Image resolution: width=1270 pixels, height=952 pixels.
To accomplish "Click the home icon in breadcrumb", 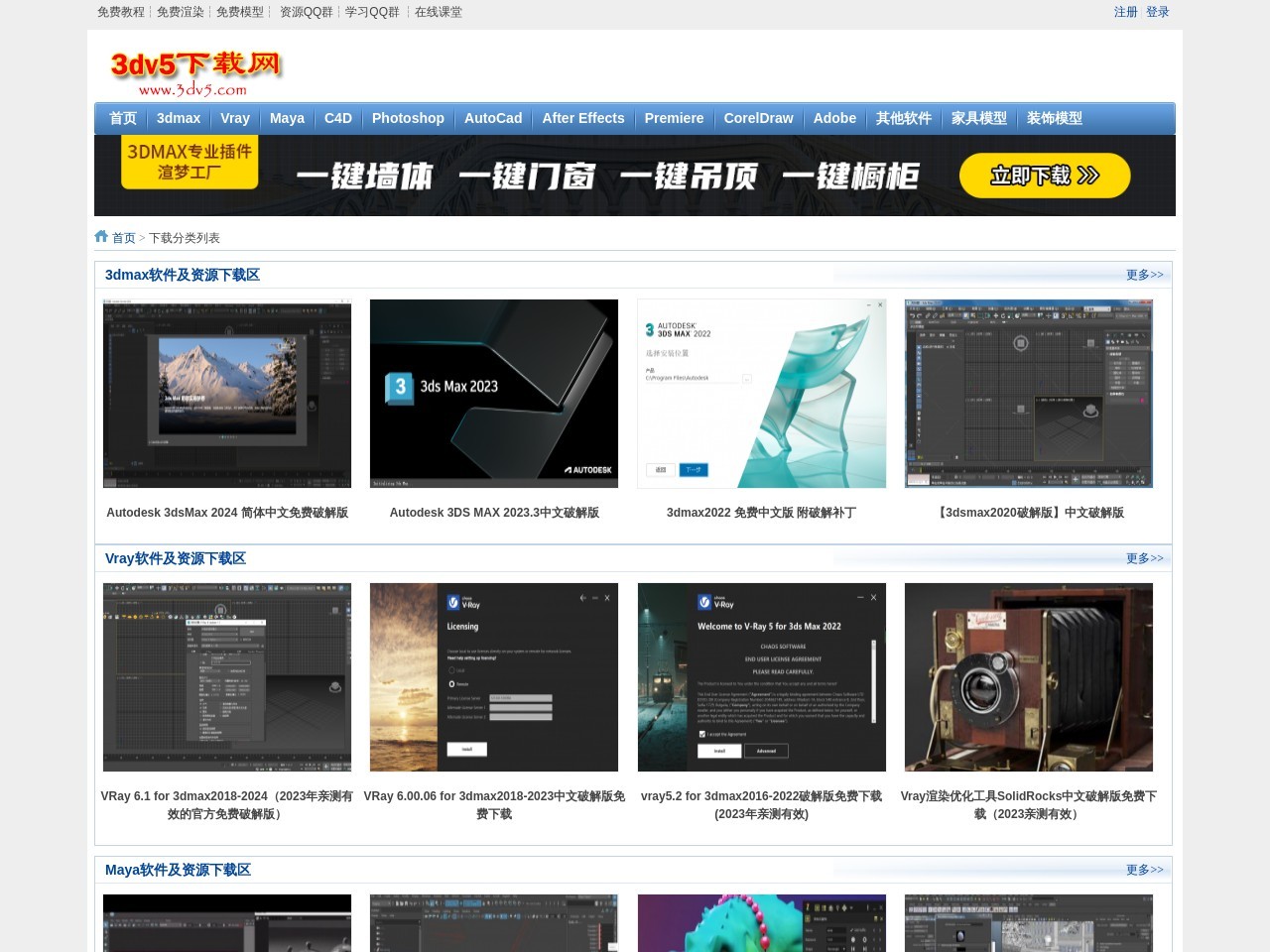I will (x=101, y=236).
